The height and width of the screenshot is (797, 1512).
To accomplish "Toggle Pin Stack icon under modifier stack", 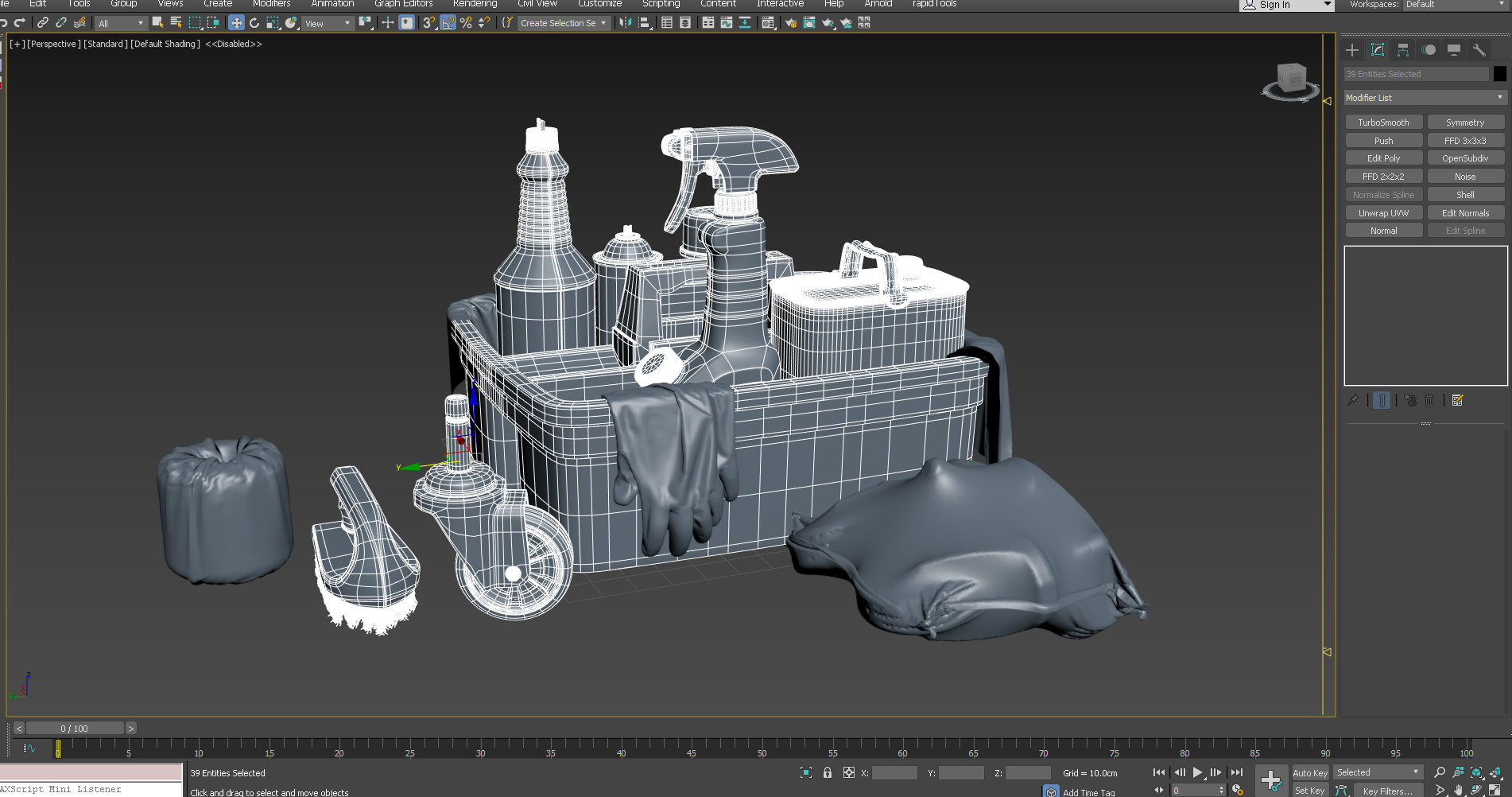I will pos(1353,400).
